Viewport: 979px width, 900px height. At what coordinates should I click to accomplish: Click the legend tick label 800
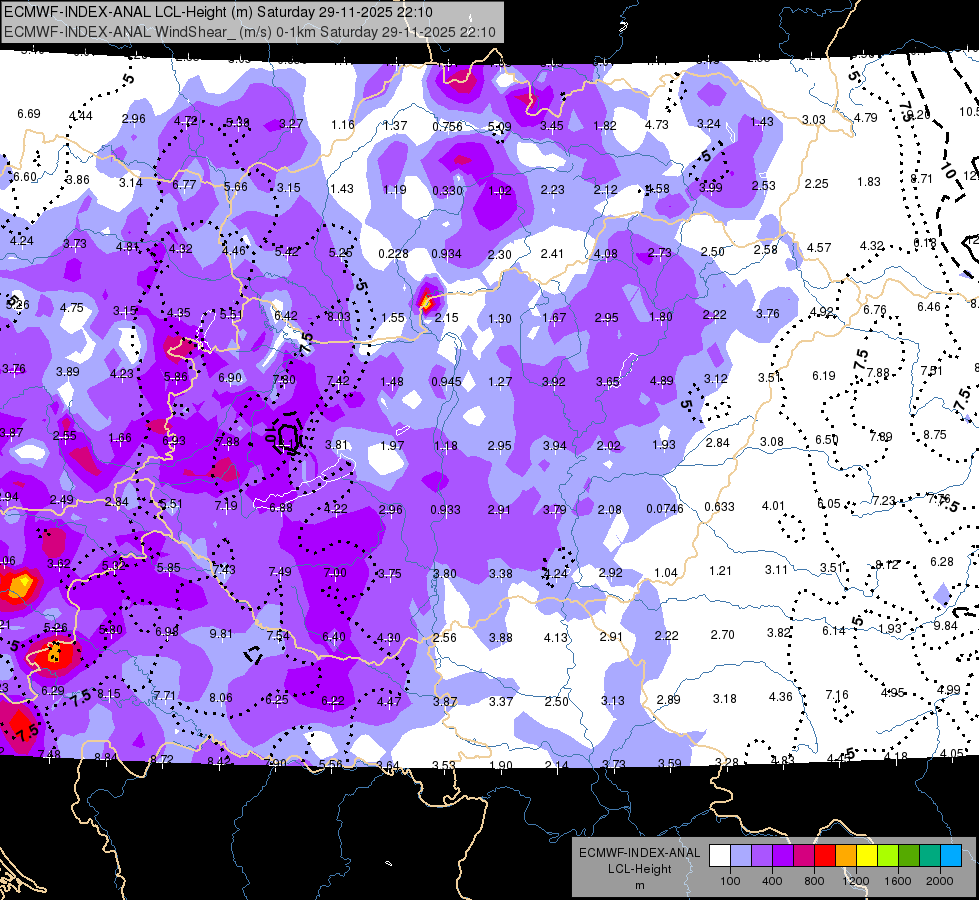tap(814, 881)
